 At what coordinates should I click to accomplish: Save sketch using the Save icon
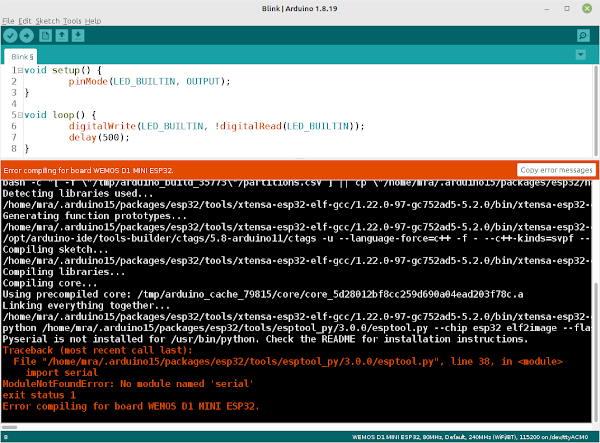click(x=78, y=36)
